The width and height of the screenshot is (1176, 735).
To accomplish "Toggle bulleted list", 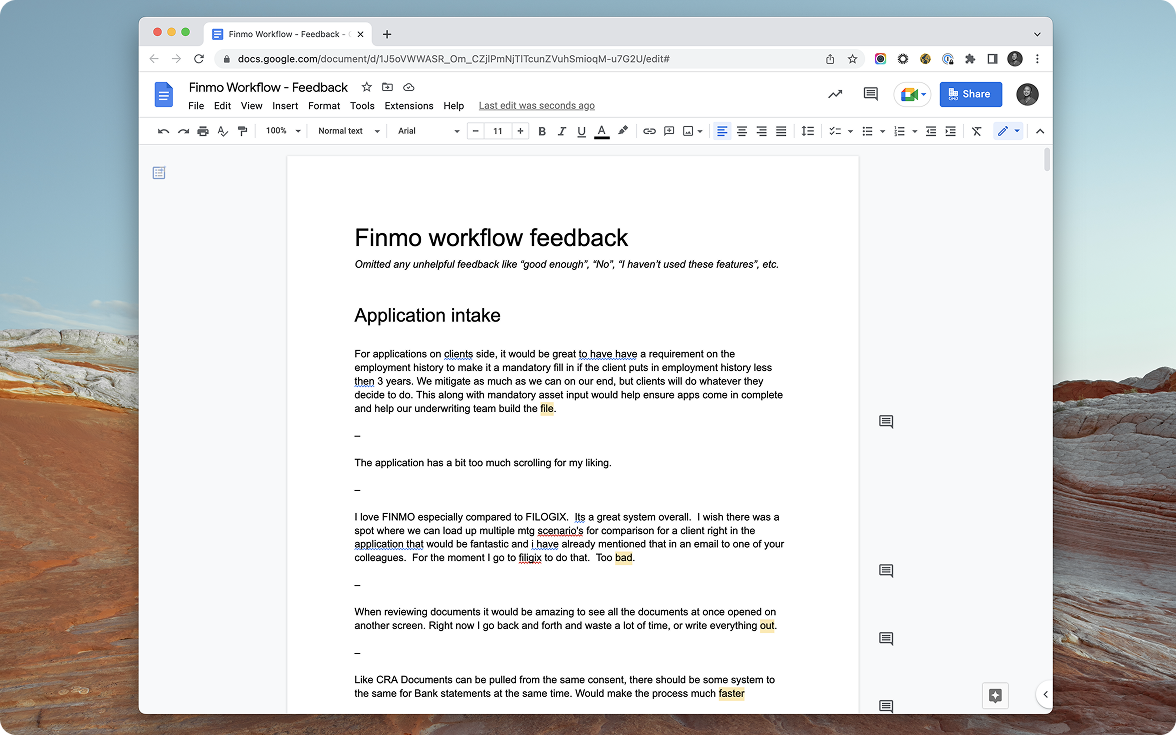I will [x=867, y=131].
